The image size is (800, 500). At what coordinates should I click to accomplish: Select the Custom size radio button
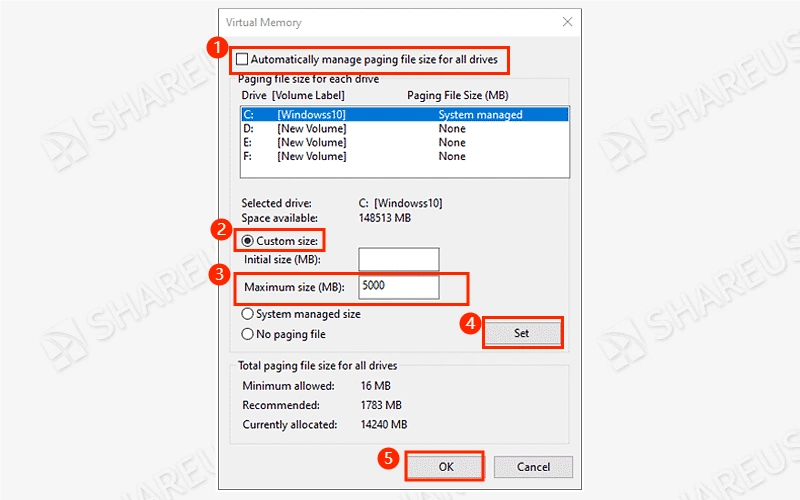(x=247, y=241)
